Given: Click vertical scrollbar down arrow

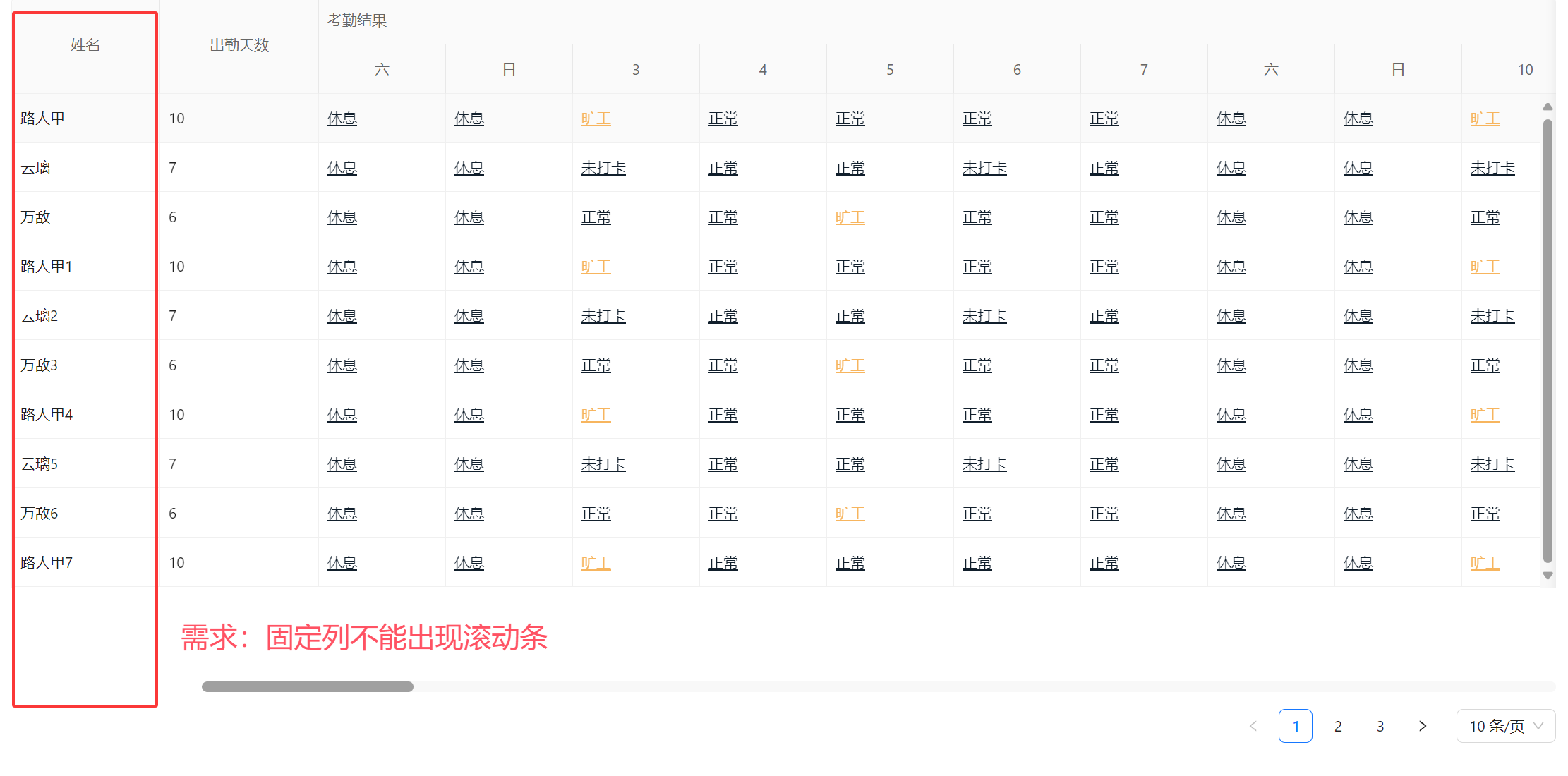Looking at the screenshot, I should (1548, 576).
